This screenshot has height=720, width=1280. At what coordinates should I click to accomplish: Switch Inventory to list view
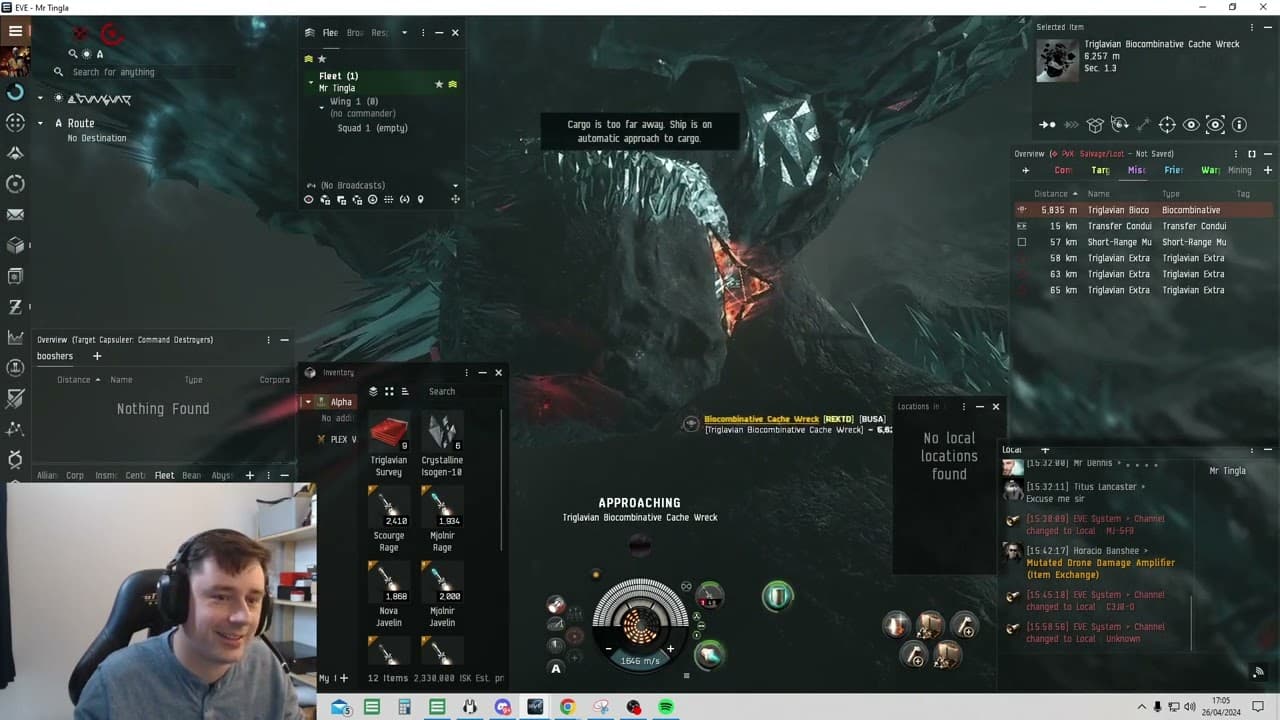(x=405, y=392)
